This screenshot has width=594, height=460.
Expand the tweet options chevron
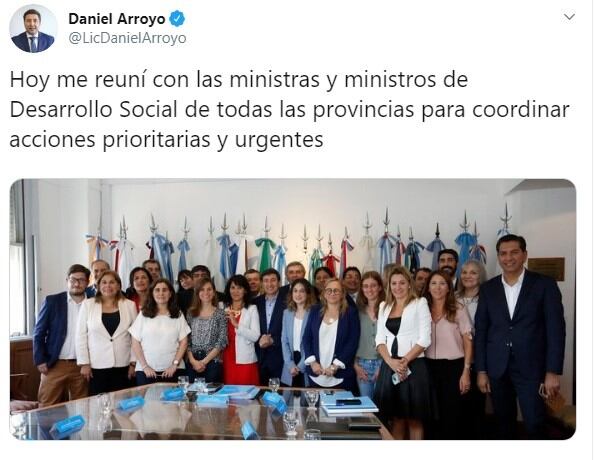[569, 17]
